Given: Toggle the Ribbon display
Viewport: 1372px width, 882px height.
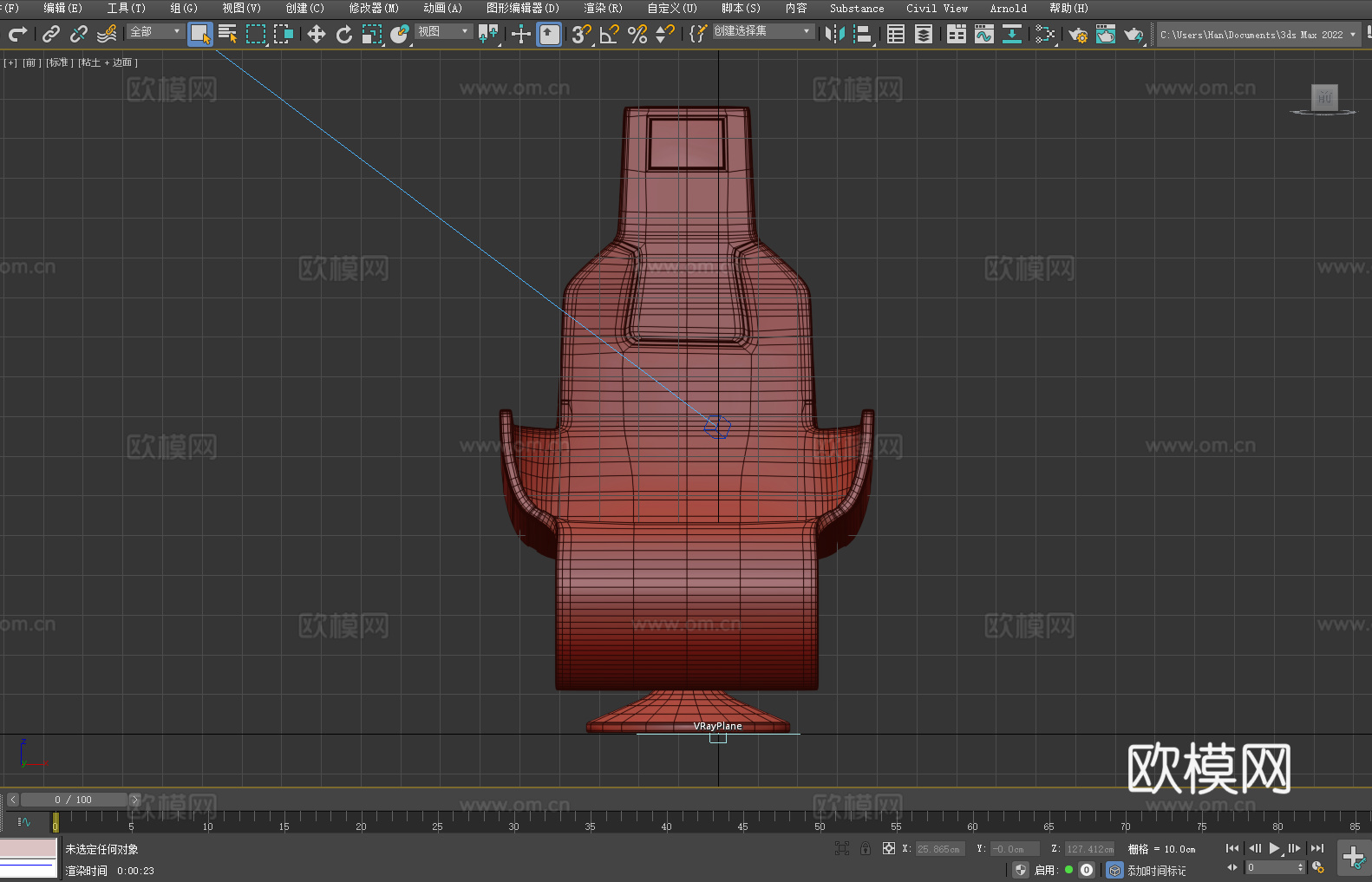Looking at the screenshot, I should (957, 34).
